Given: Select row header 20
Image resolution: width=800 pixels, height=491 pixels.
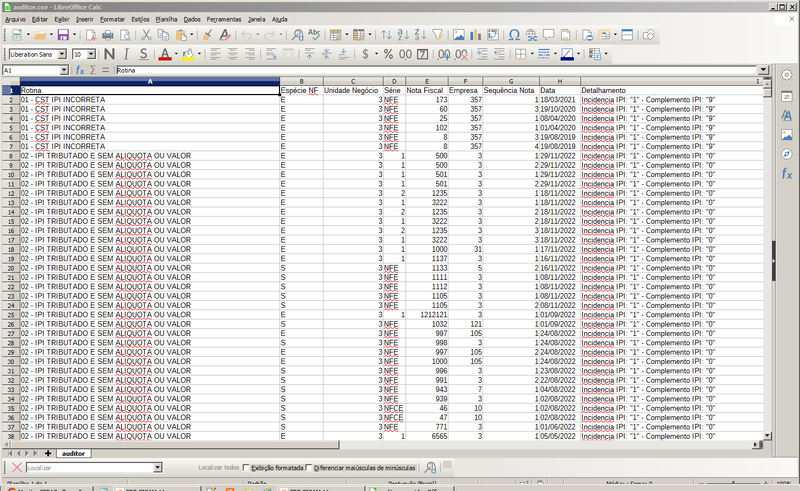Looking at the screenshot, I should [11, 268].
